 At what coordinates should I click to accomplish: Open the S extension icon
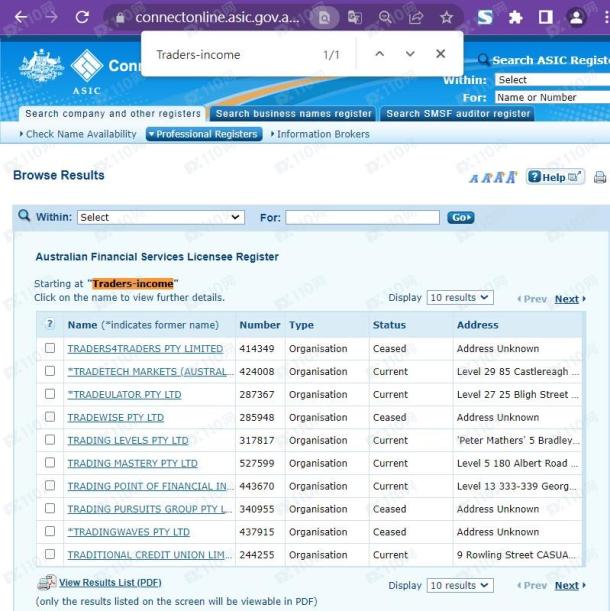click(485, 17)
